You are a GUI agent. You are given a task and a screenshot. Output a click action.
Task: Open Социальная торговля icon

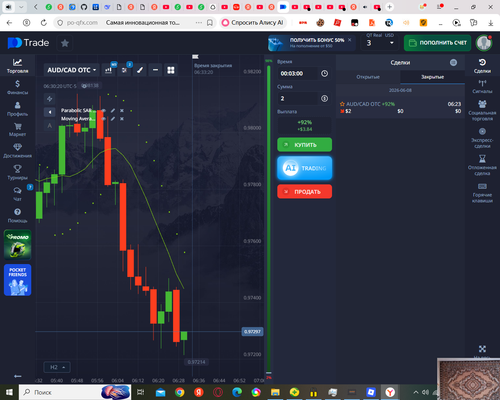click(482, 110)
